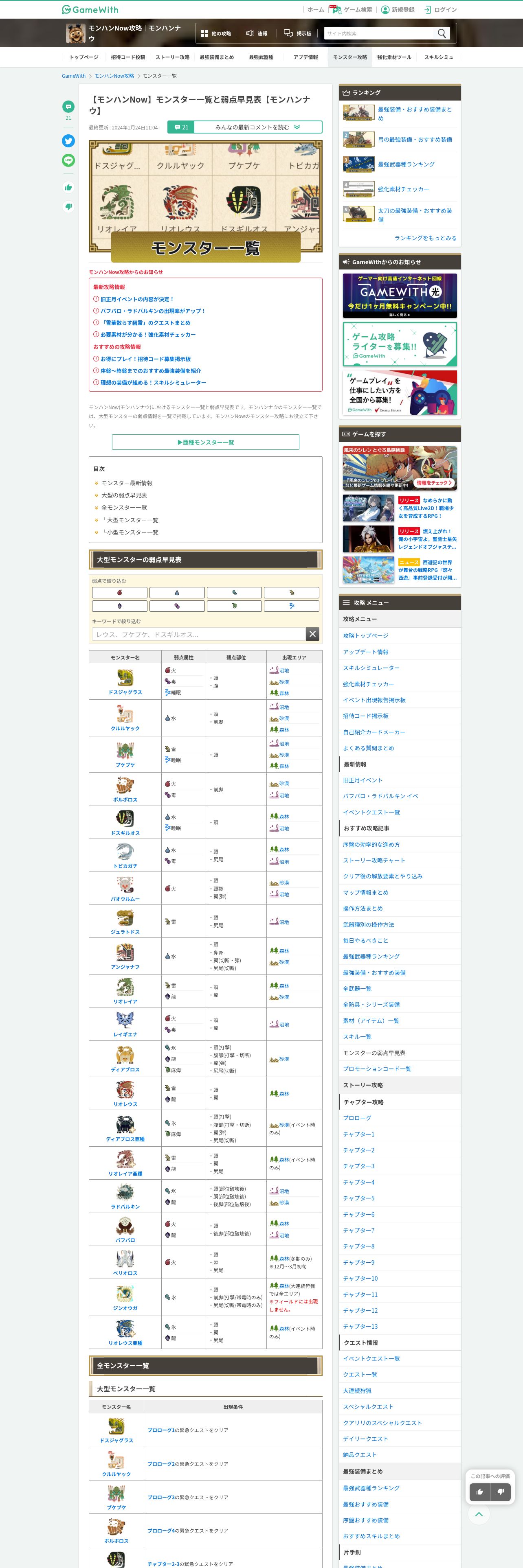Screen dimensions: 523x1568
Task: Open 最強装備まとめ nav tab
Action: click(x=217, y=57)
